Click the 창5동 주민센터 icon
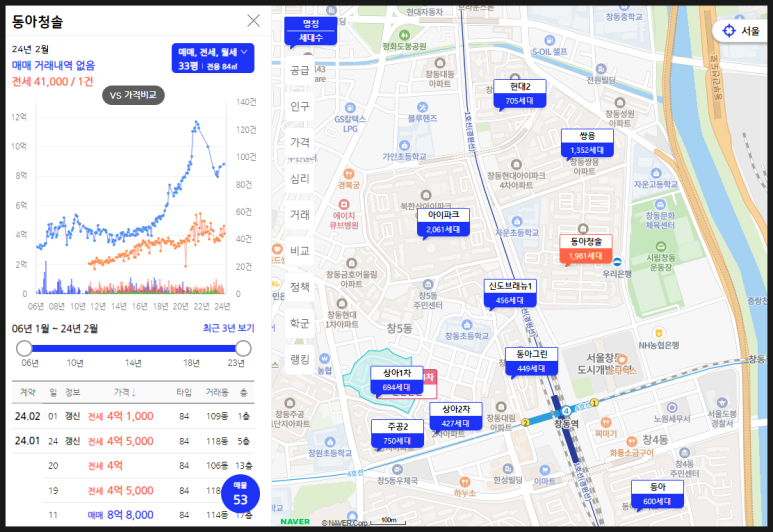 (x=428, y=284)
